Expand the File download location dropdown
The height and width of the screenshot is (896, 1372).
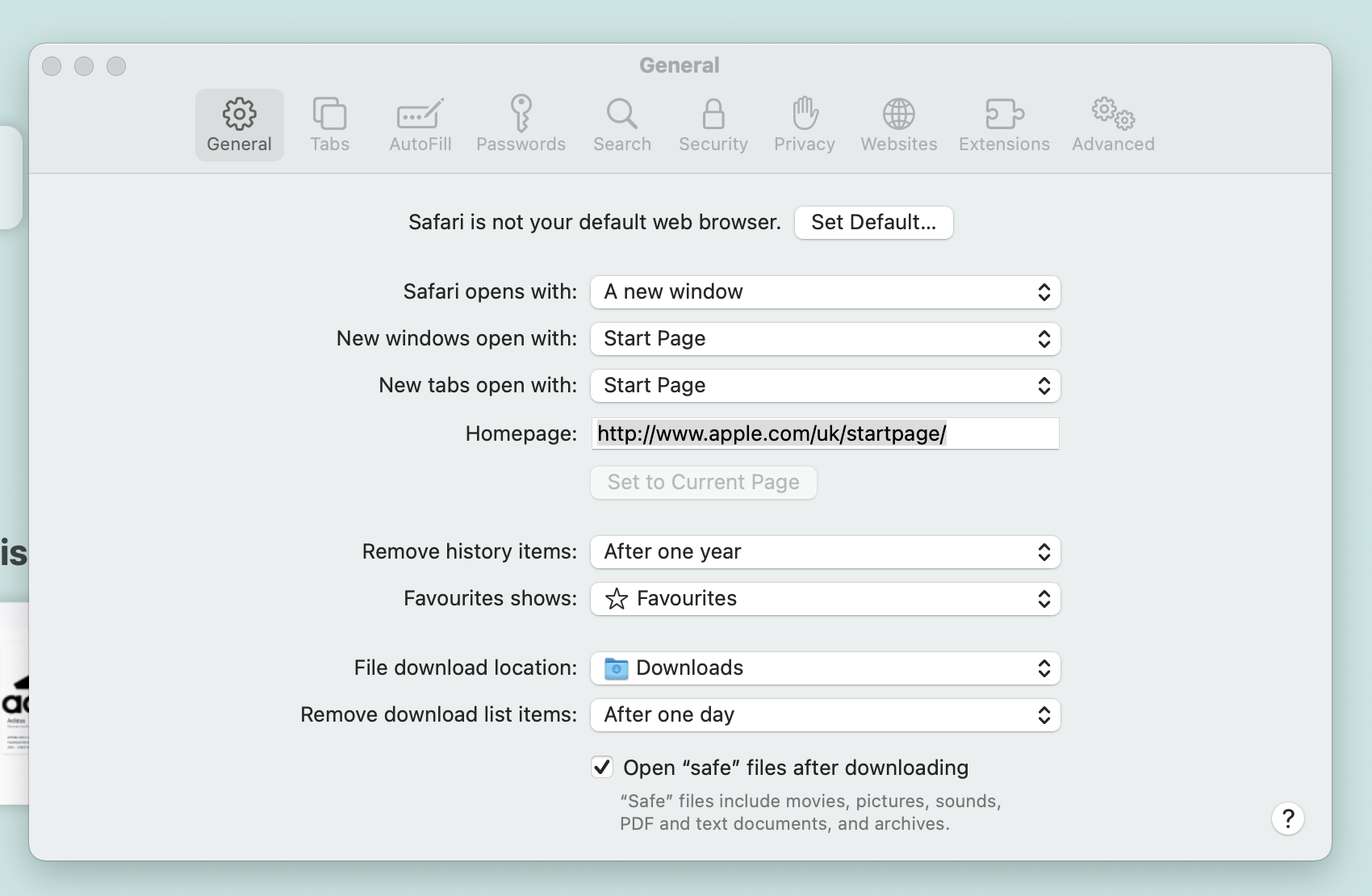826,668
